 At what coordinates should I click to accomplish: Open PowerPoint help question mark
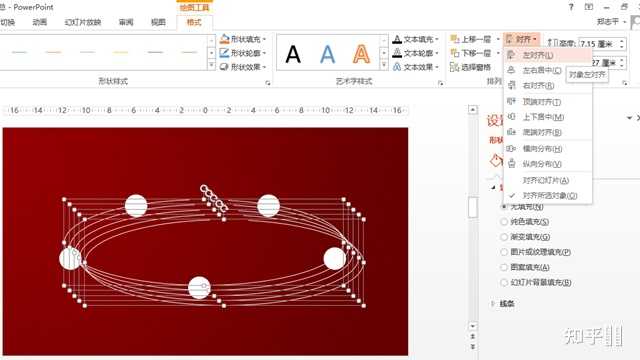571,7
